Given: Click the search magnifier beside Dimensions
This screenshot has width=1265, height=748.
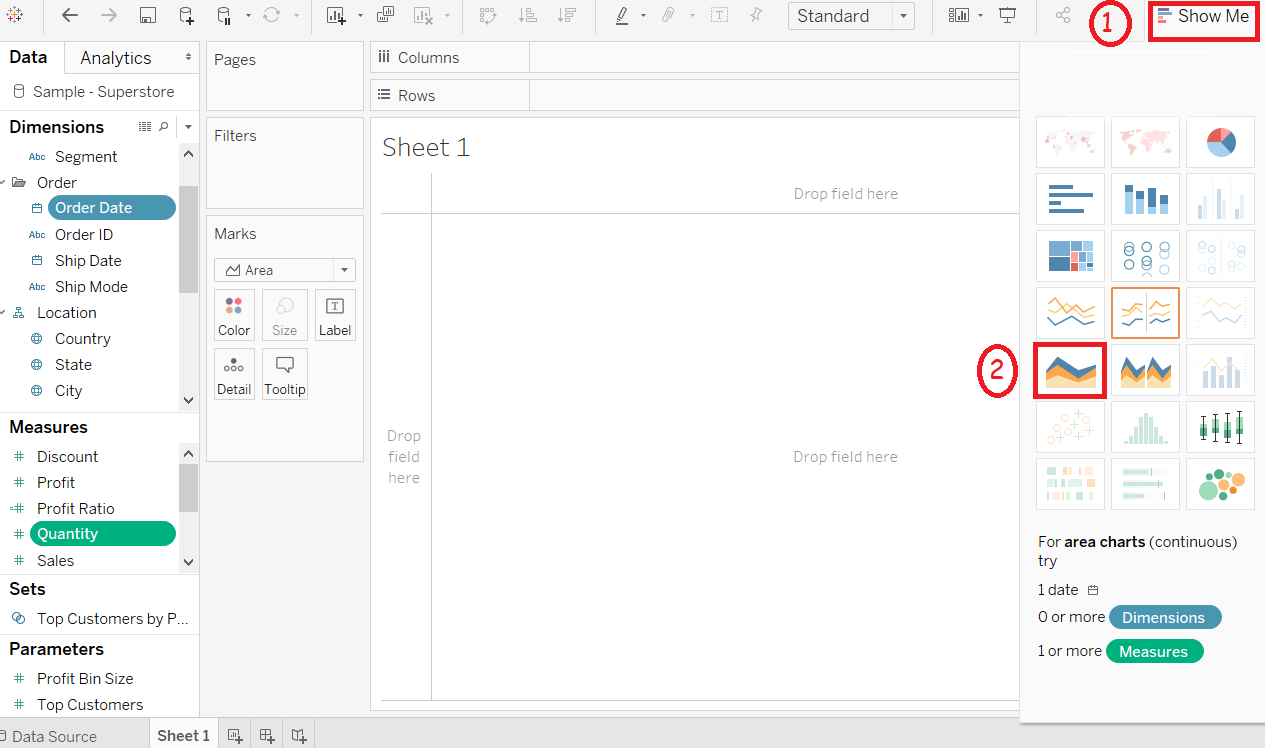Looking at the screenshot, I should tap(164, 127).
